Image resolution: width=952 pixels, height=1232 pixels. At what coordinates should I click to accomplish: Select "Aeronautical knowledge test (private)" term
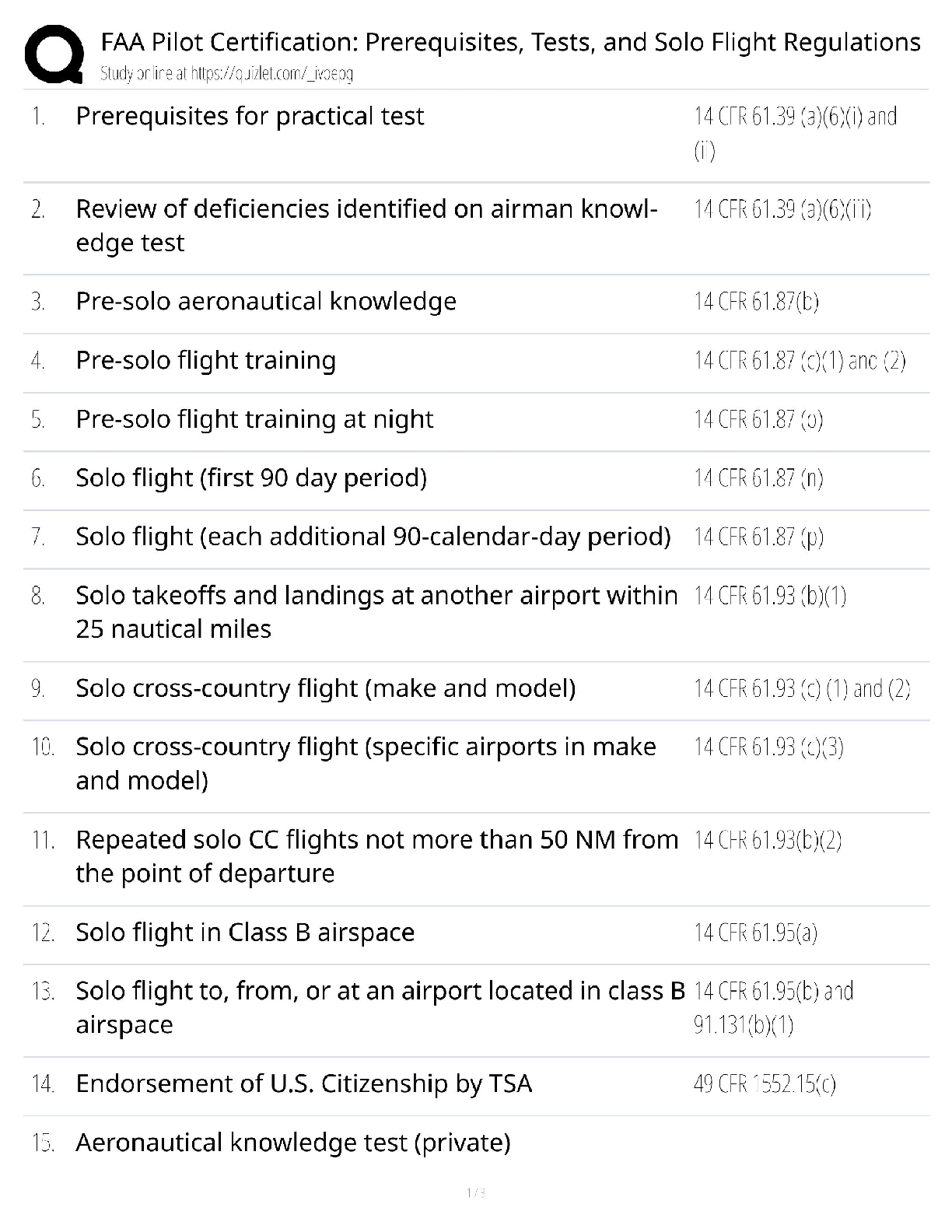pyautogui.click(x=293, y=1143)
